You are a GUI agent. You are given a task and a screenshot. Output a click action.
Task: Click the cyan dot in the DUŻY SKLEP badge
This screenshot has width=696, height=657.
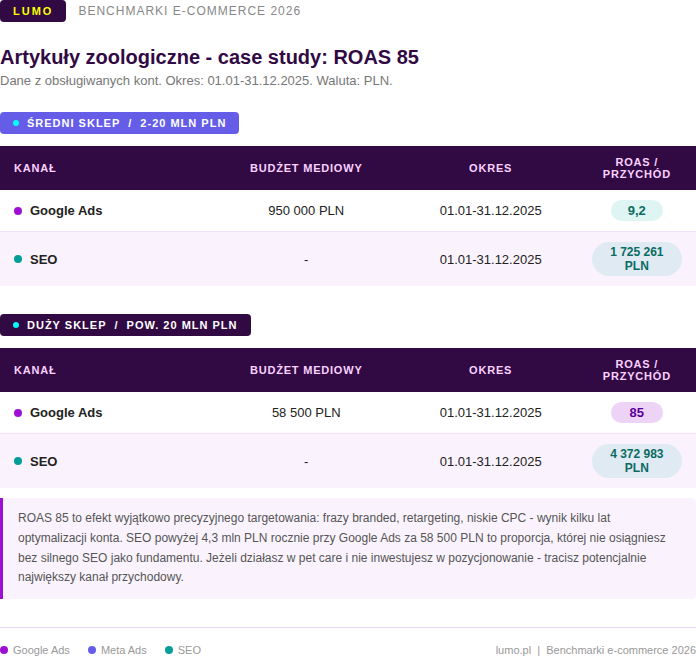(x=16, y=325)
